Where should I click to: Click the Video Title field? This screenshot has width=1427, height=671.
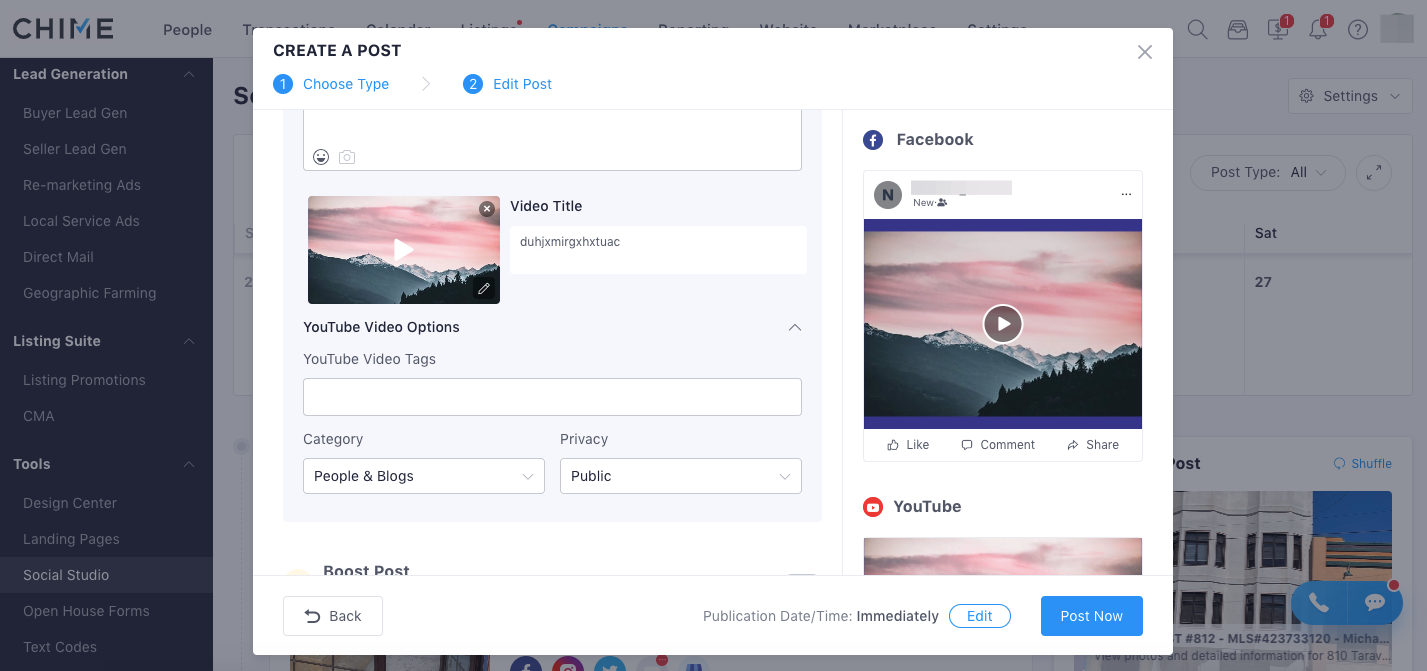point(658,249)
